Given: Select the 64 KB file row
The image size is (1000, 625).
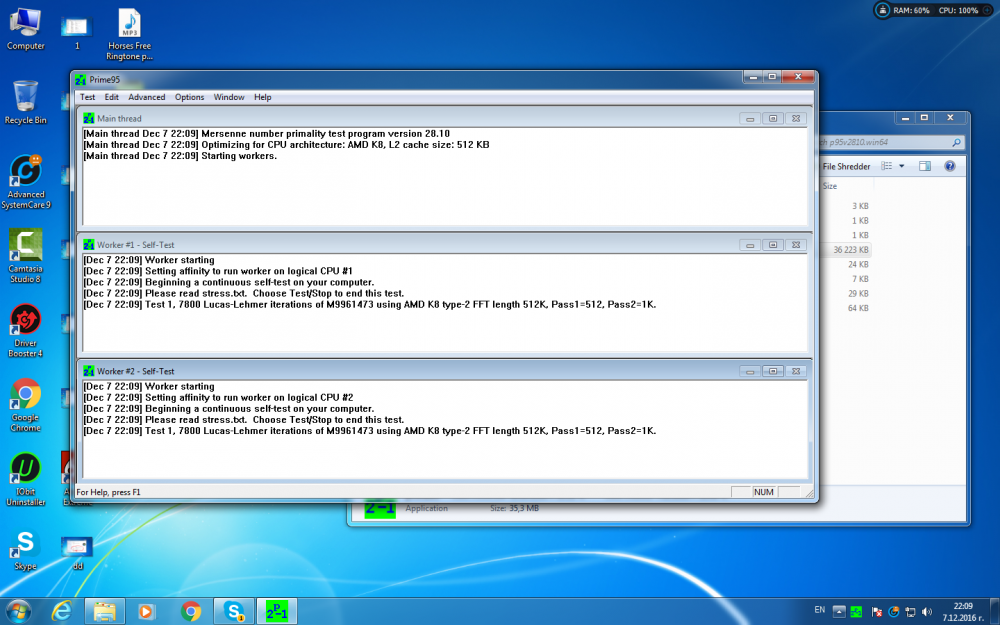Looking at the screenshot, I should [x=846, y=308].
